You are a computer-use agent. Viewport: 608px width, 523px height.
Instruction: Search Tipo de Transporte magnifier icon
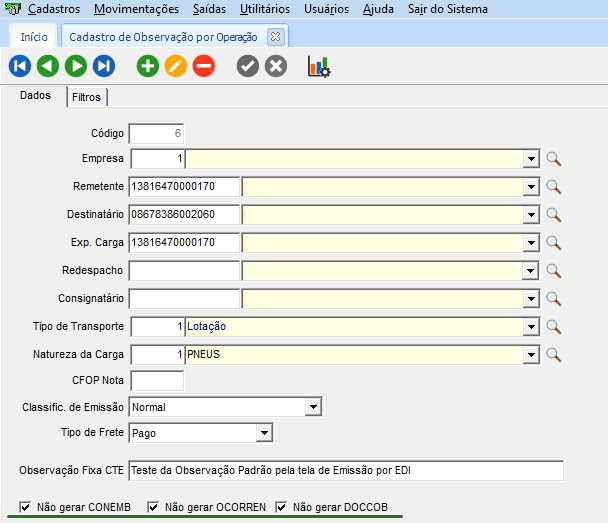[554, 327]
